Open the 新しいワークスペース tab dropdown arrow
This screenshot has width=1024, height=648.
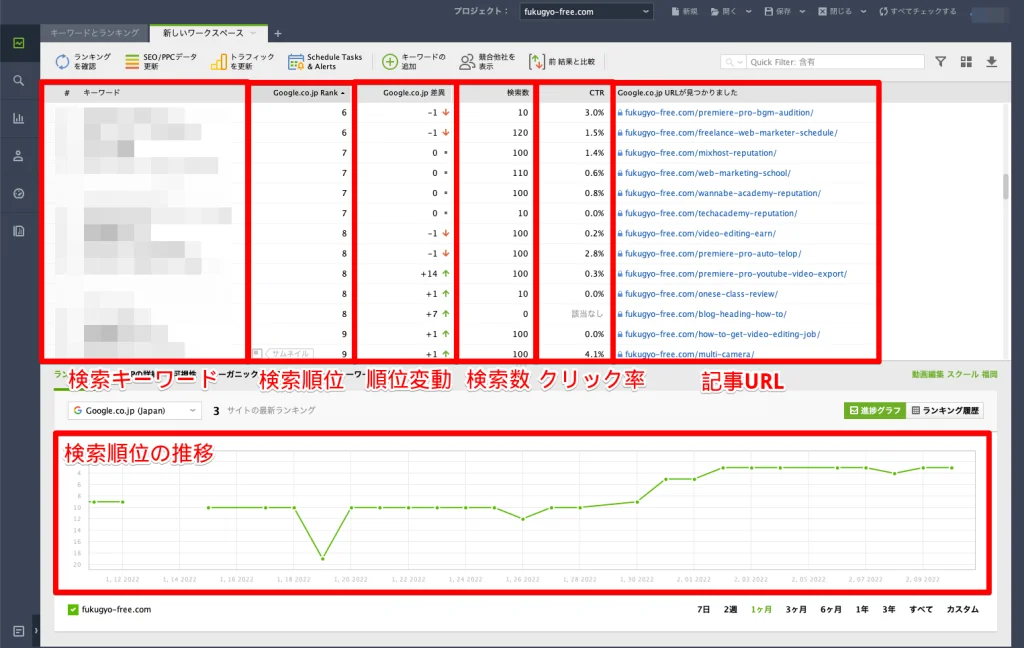[x=253, y=33]
